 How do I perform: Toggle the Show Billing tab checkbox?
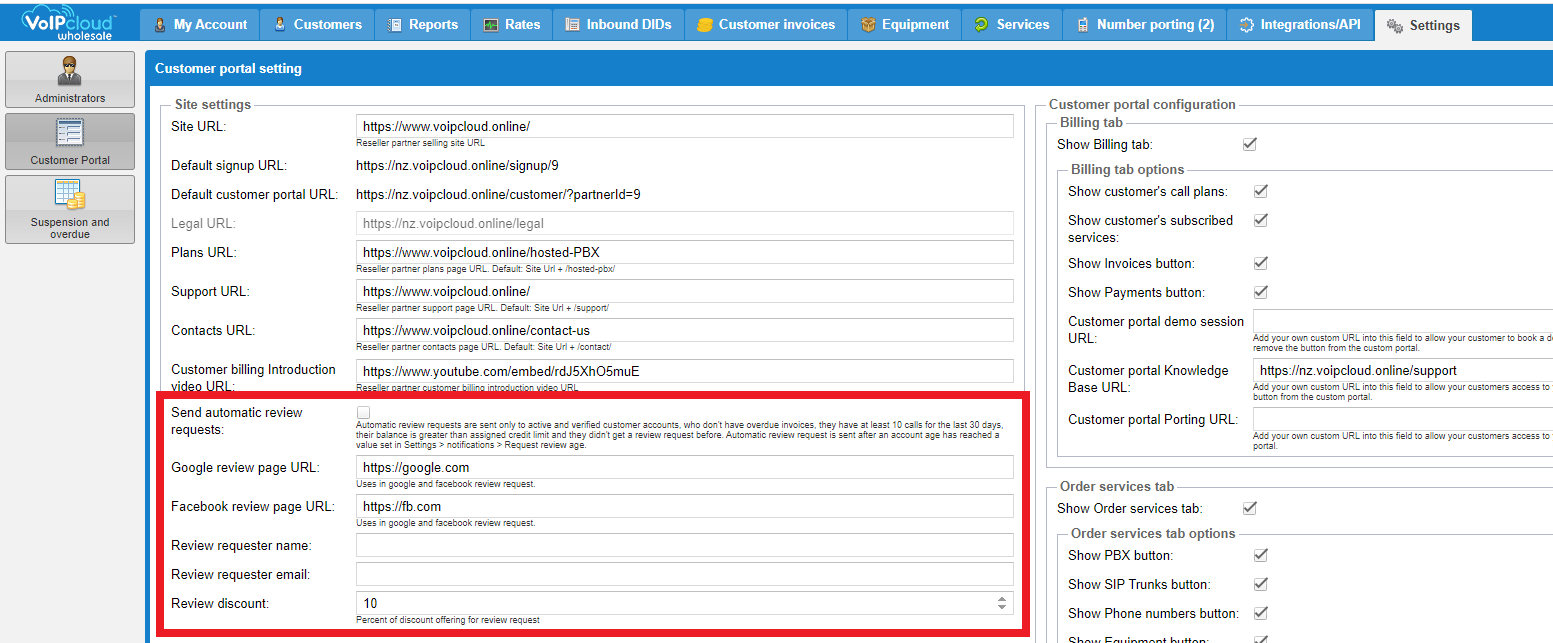1249,144
